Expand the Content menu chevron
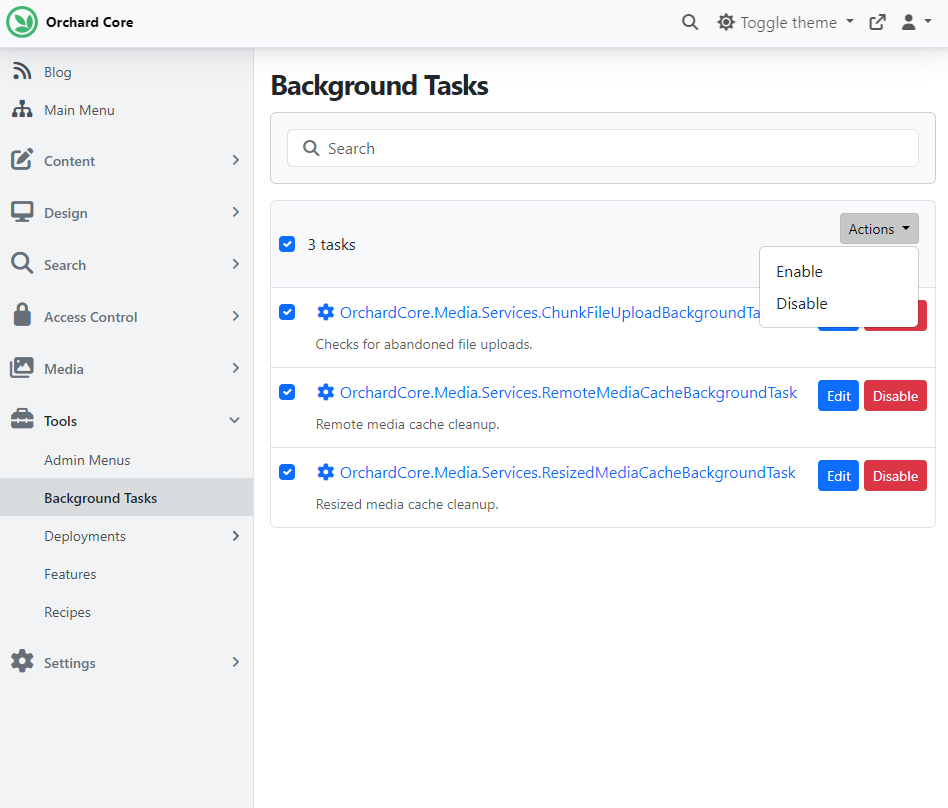 pyautogui.click(x=236, y=160)
